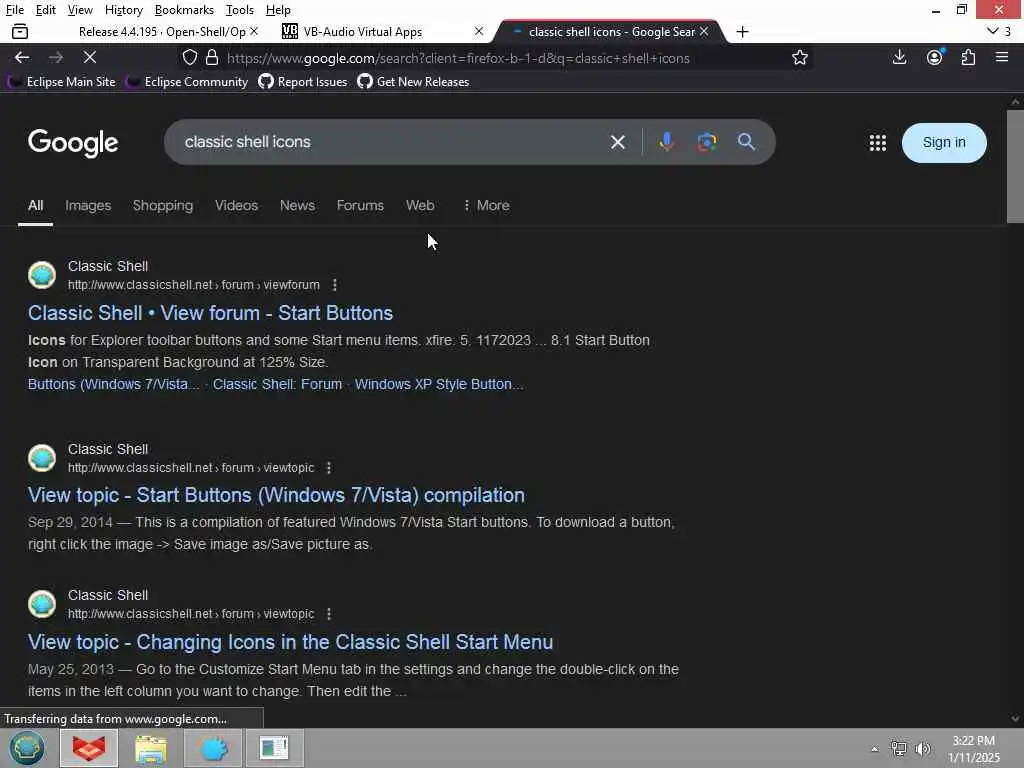Select the Shopping search filter
Image resolution: width=1024 pixels, height=768 pixels.
[163, 205]
